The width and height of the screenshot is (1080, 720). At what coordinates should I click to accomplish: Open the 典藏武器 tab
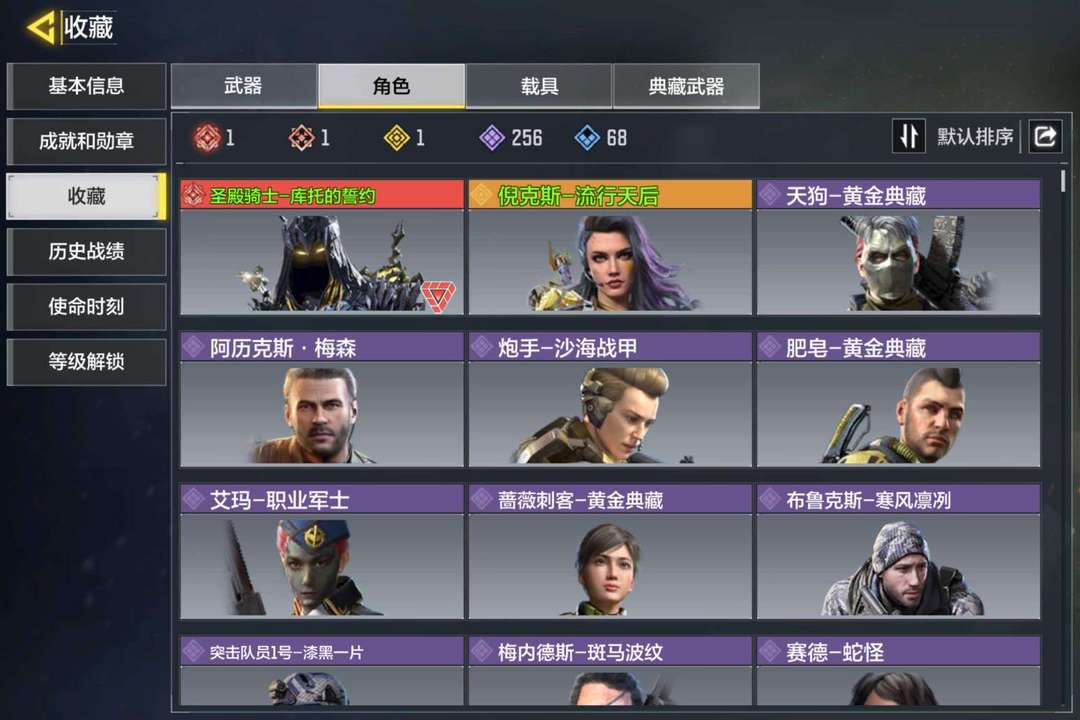pos(686,86)
